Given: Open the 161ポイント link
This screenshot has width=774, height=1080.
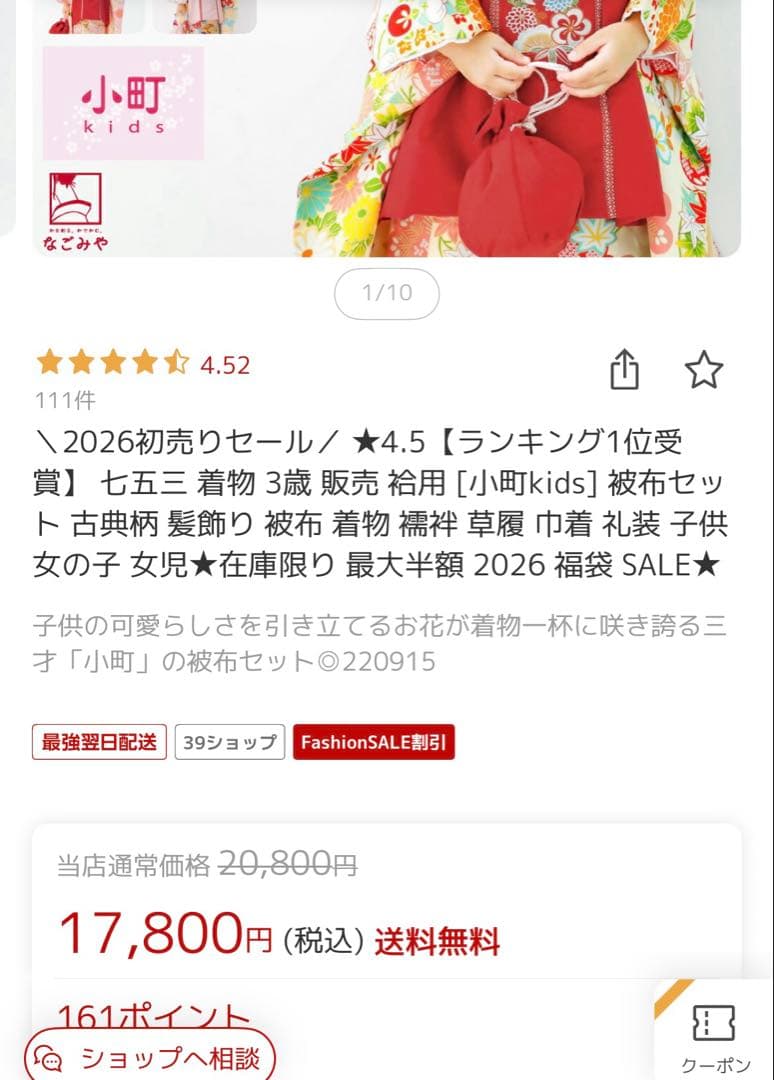Looking at the screenshot, I should [154, 1017].
